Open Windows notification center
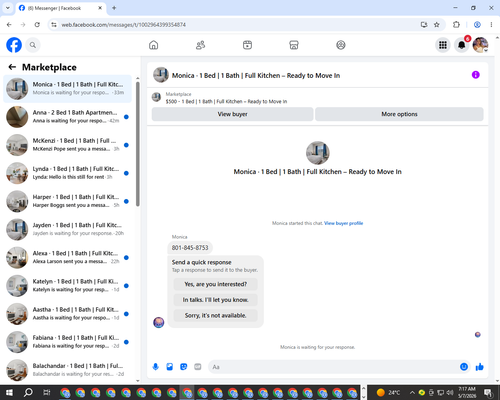Image resolution: width=500 pixels, height=400 pixels. pyautogui.click(x=489, y=393)
